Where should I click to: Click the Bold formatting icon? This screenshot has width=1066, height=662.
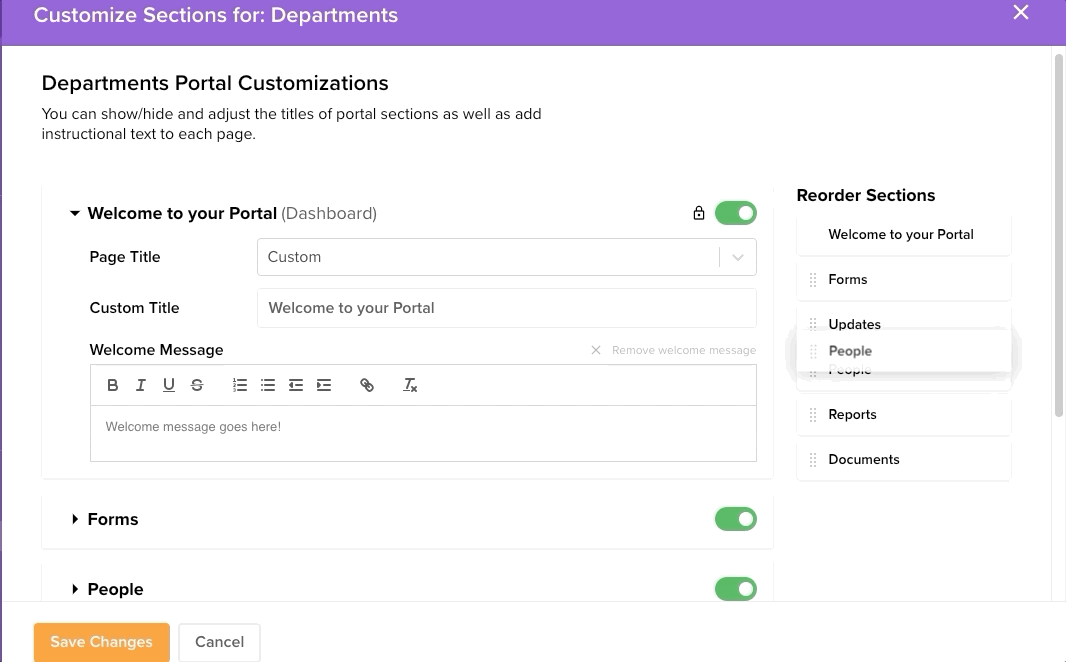click(113, 385)
